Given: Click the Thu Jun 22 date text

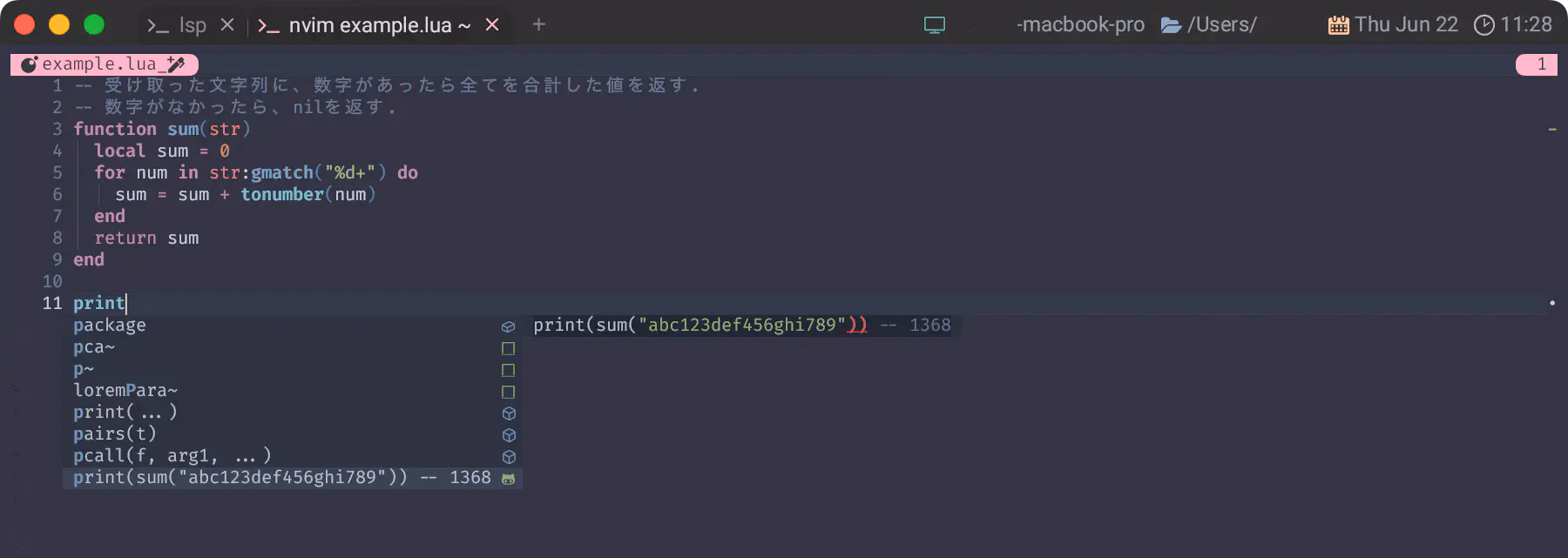Looking at the screenshot, I should click(x=1406, y=25).
